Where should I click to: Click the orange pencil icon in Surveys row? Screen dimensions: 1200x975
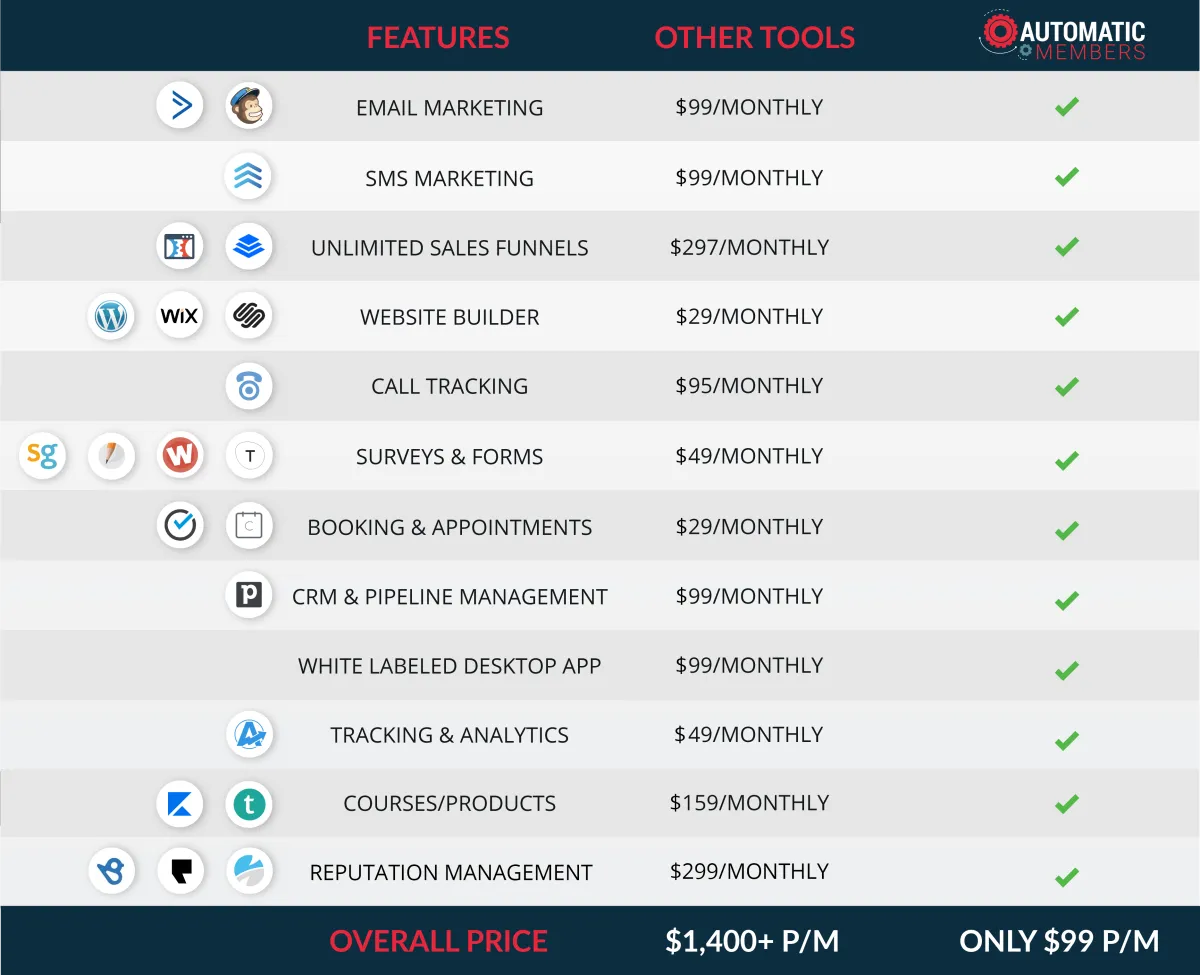click(x=111, y=456)
